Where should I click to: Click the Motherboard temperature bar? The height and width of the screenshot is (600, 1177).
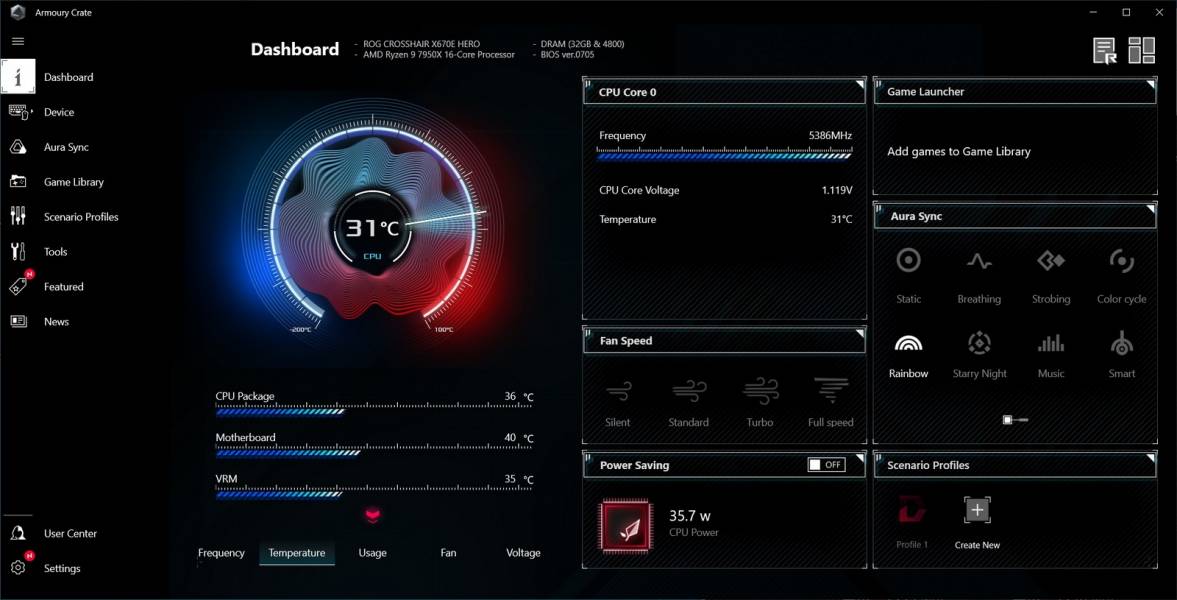tap(374, 452)
